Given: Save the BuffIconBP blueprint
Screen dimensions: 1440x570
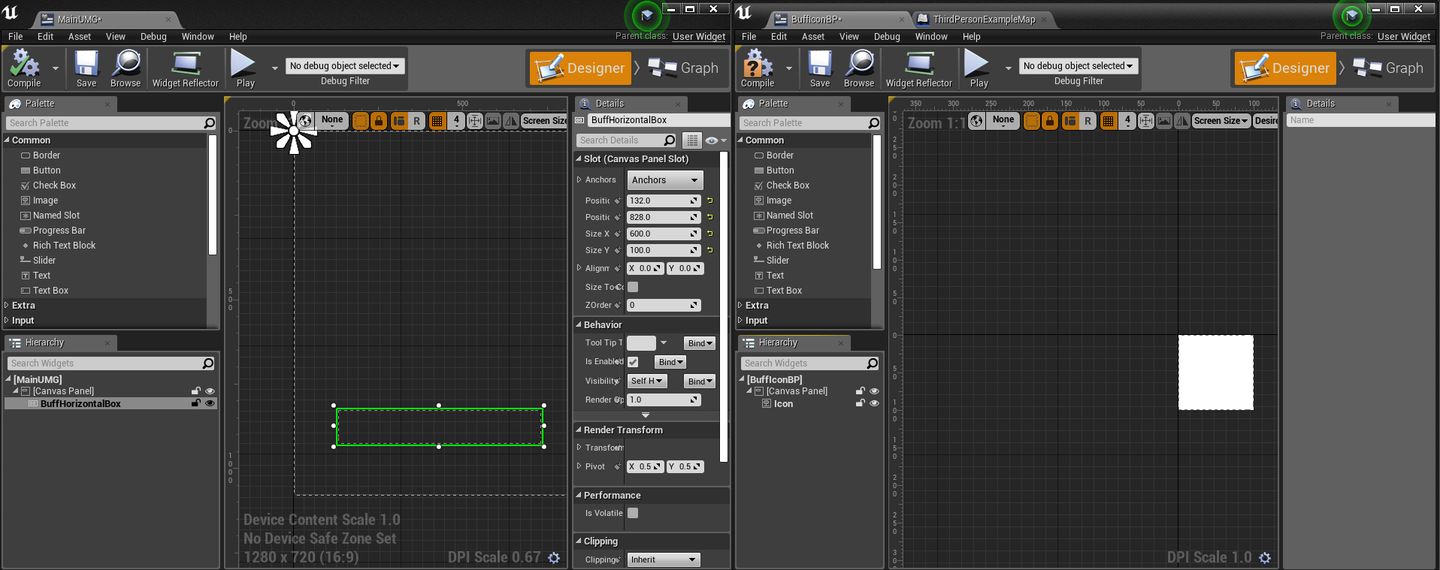Looking at the screenshot, I should tap(819, 68).
